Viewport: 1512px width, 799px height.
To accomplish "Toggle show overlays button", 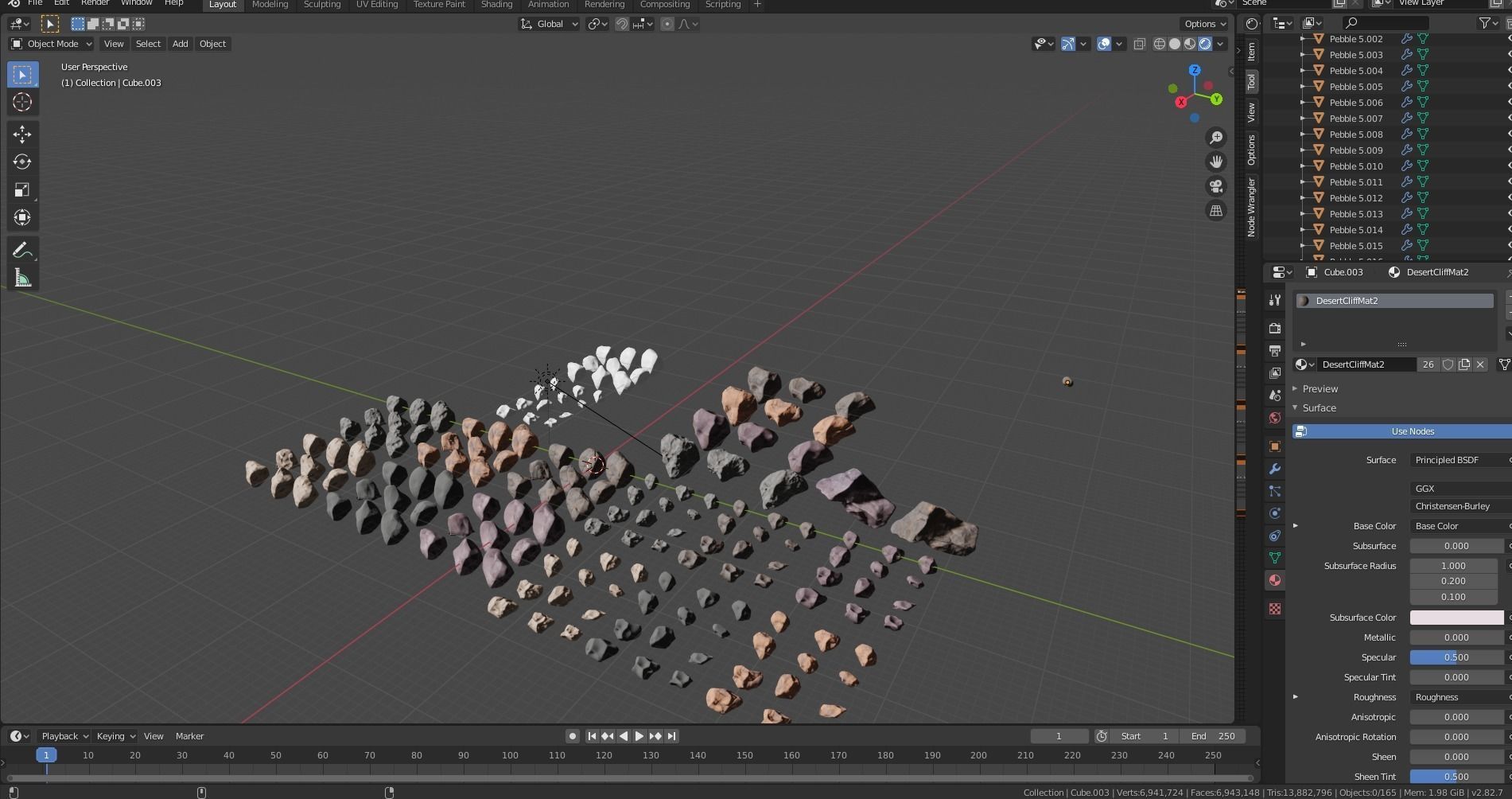I will [x=1104, y=44].
